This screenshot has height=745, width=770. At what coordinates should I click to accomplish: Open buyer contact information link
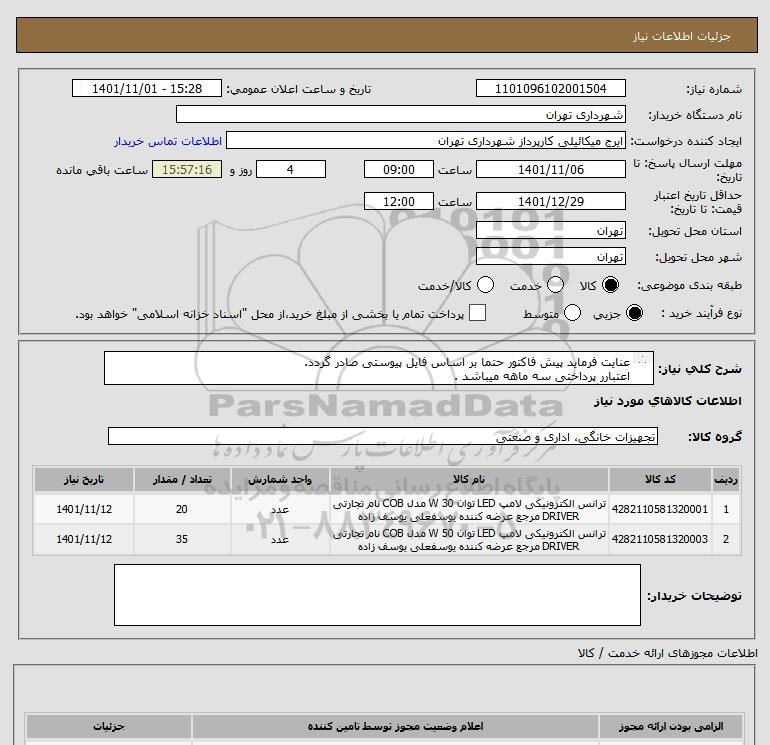pos(168,141)
